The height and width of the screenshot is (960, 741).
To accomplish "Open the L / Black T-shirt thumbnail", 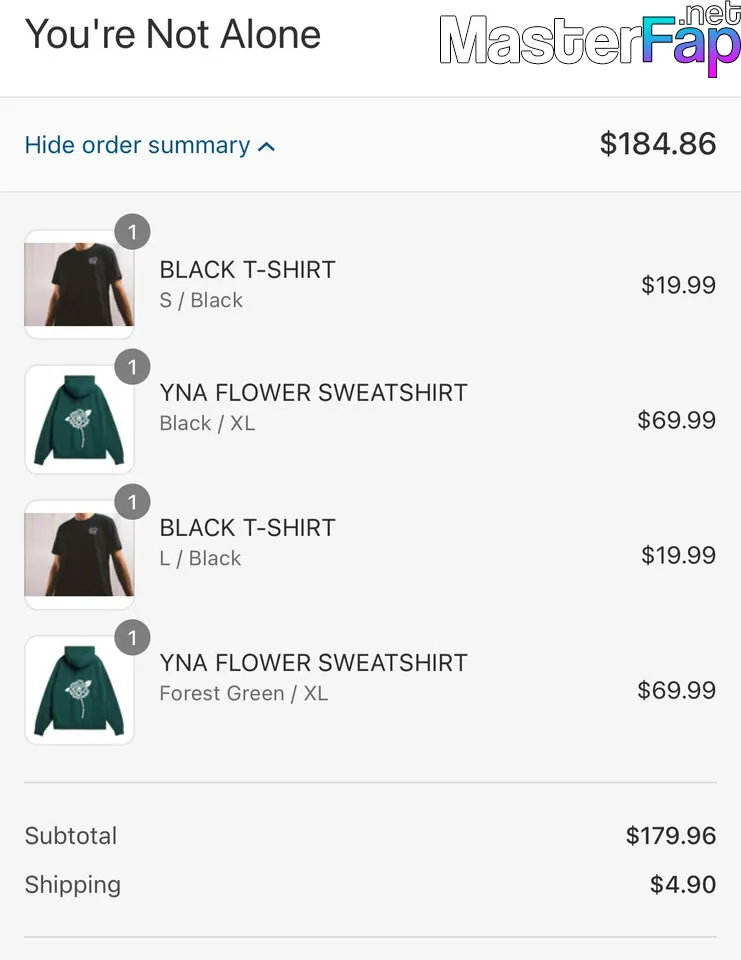I will (x=79, y=555).
